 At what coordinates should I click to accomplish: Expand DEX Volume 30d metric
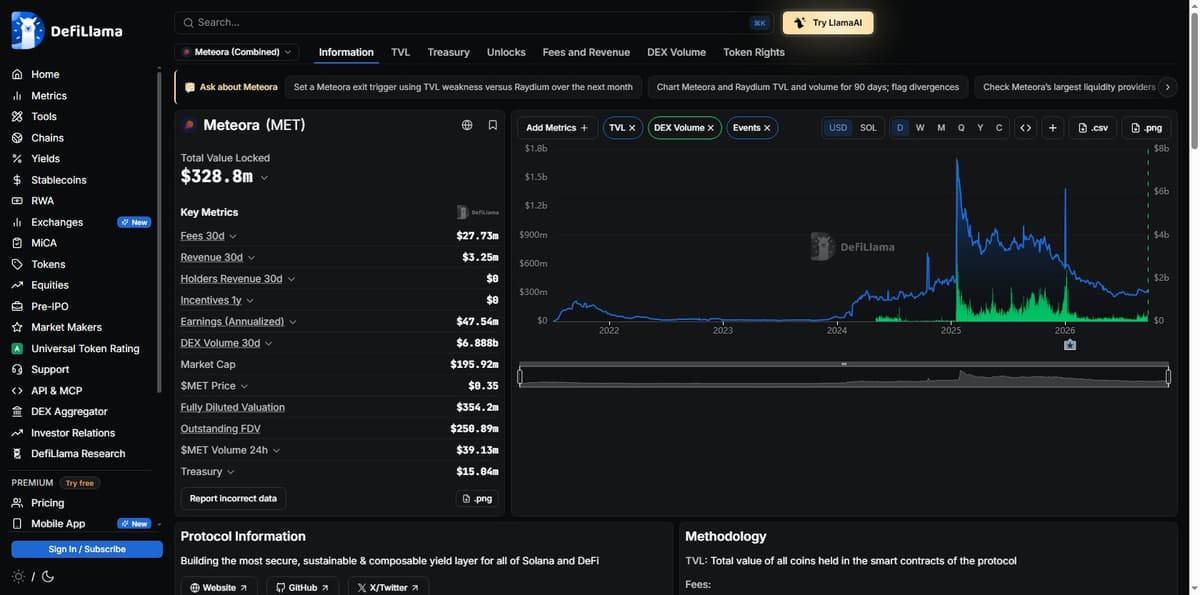tap(268, 343)
